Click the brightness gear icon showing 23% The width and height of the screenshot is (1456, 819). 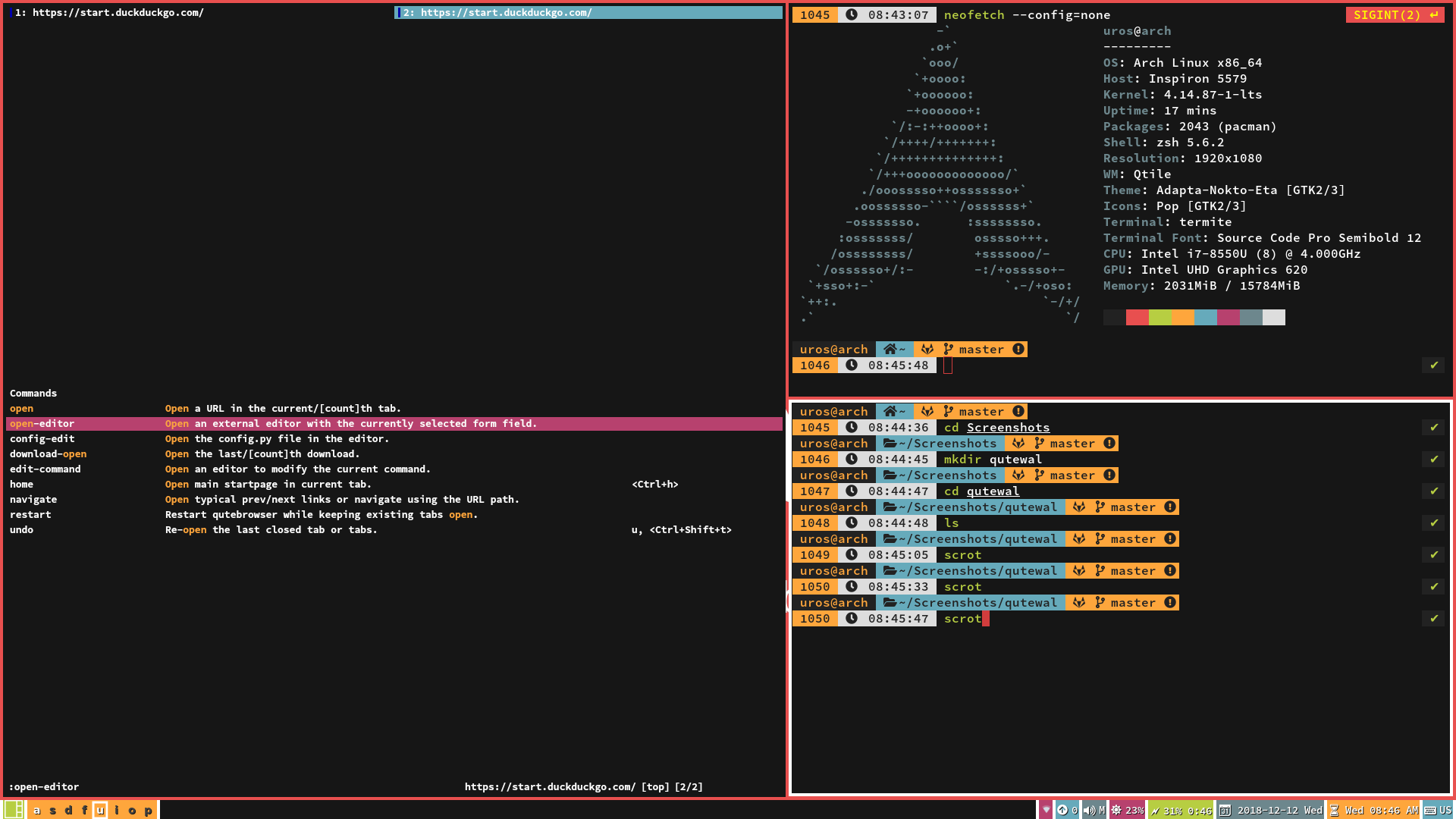pos(1116,810)
